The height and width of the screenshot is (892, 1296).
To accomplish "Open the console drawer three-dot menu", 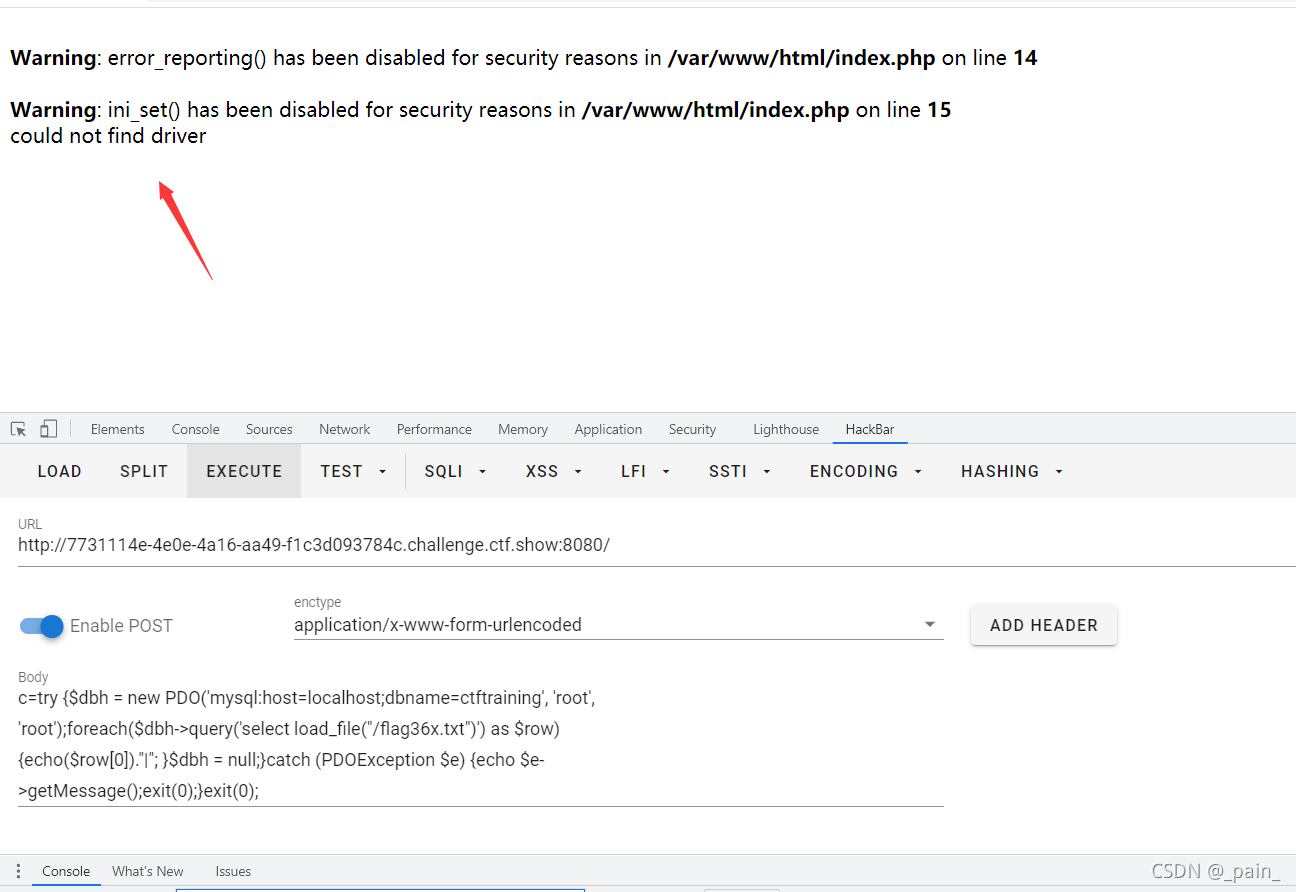I will (17, 871).
